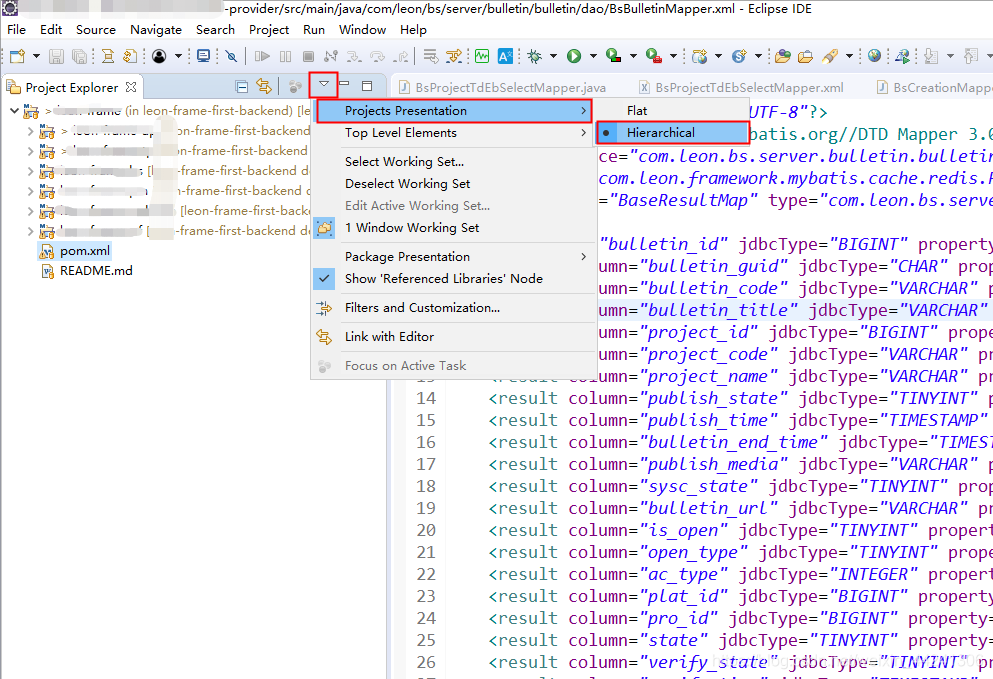Open the user profile dropdown arrow
993x679 pixels.
178,56
